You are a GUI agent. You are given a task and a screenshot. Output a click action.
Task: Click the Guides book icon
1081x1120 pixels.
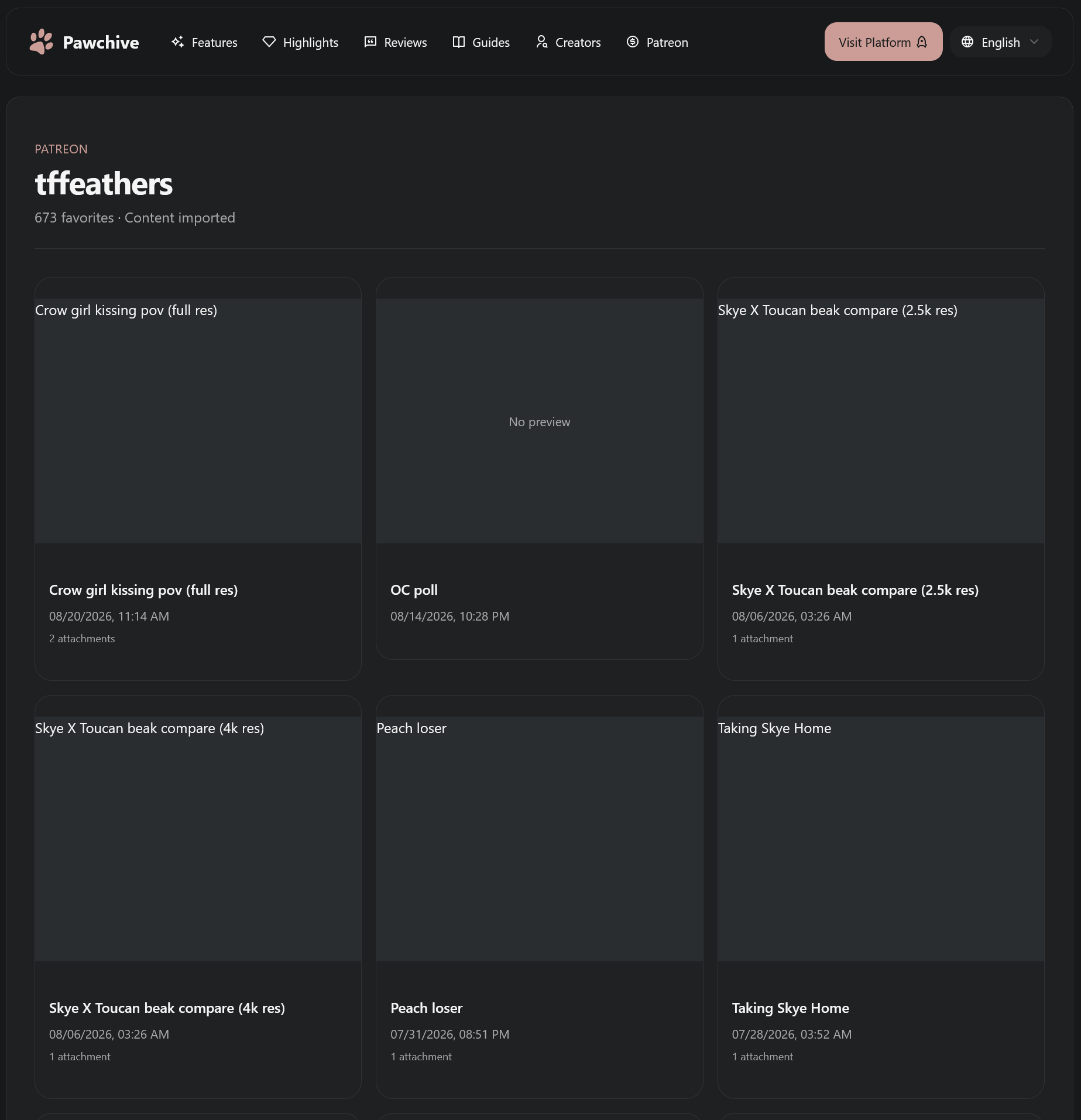[x=459, y=42]
